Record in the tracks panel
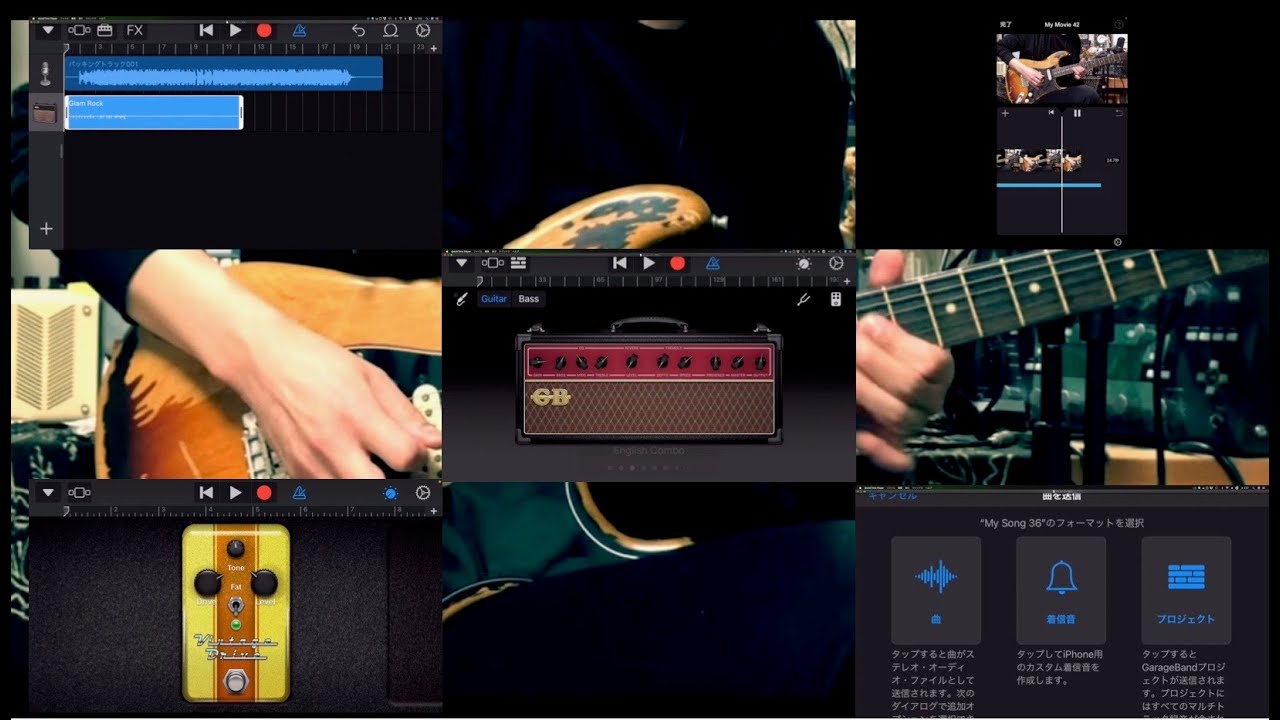Viewport: 1280px width, 720px height. tap(264, 30)
